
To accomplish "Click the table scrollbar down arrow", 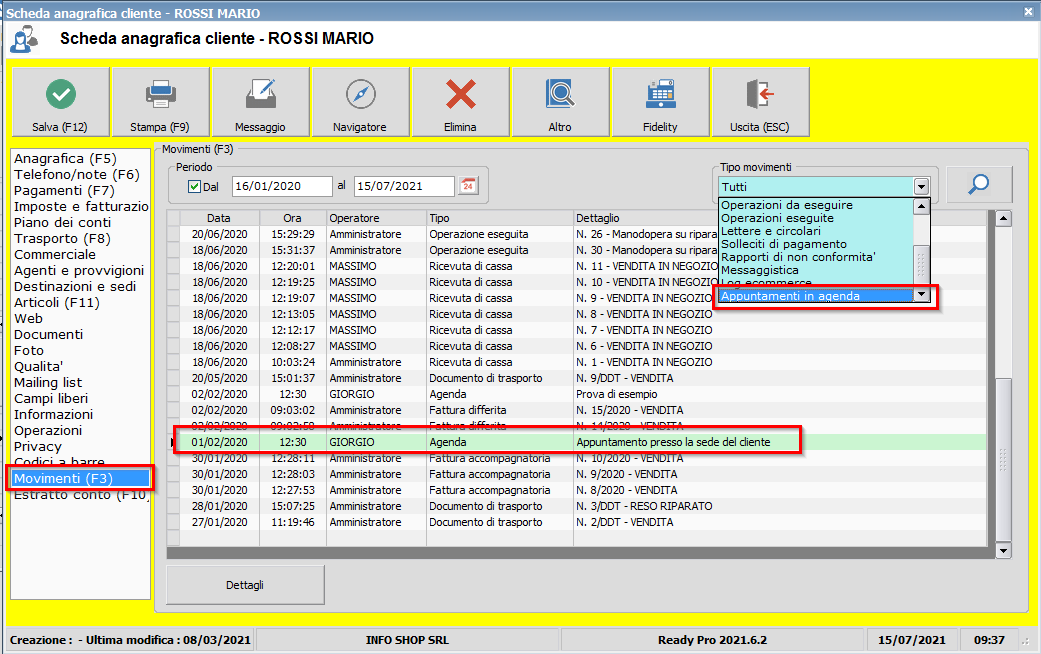I will (1003, 550).
